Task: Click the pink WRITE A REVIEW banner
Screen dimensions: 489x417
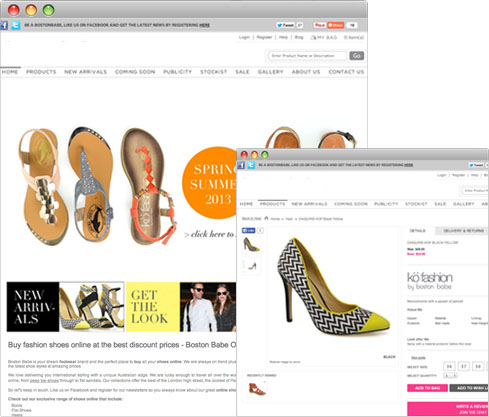Action: pyautogui.click(x=448, y=409)
